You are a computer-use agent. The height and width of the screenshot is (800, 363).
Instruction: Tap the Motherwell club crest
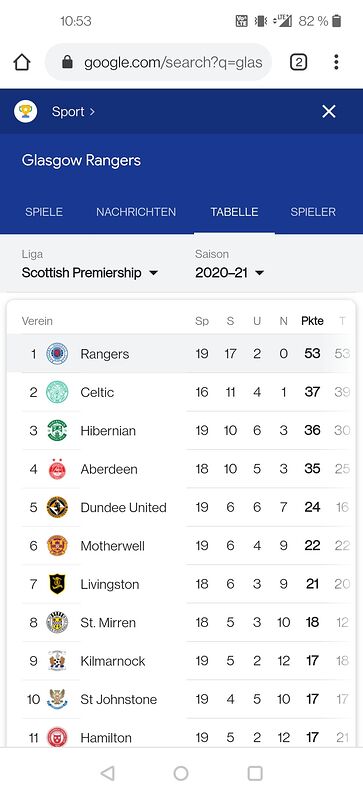[x=57, y=545]
